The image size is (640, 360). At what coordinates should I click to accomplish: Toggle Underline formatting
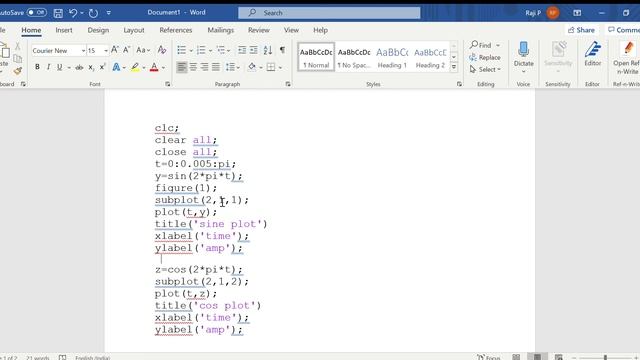[x=60, y=67]
